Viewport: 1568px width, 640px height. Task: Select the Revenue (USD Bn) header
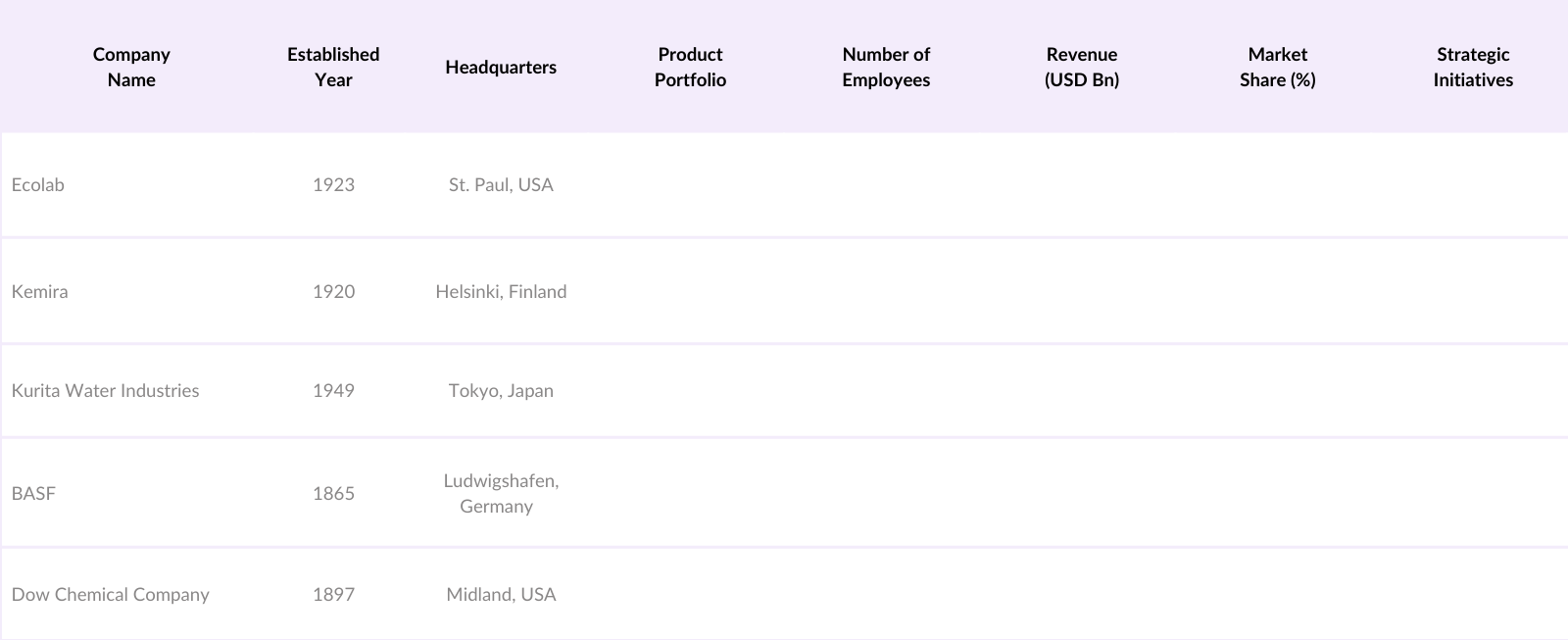coord(1081,67)
